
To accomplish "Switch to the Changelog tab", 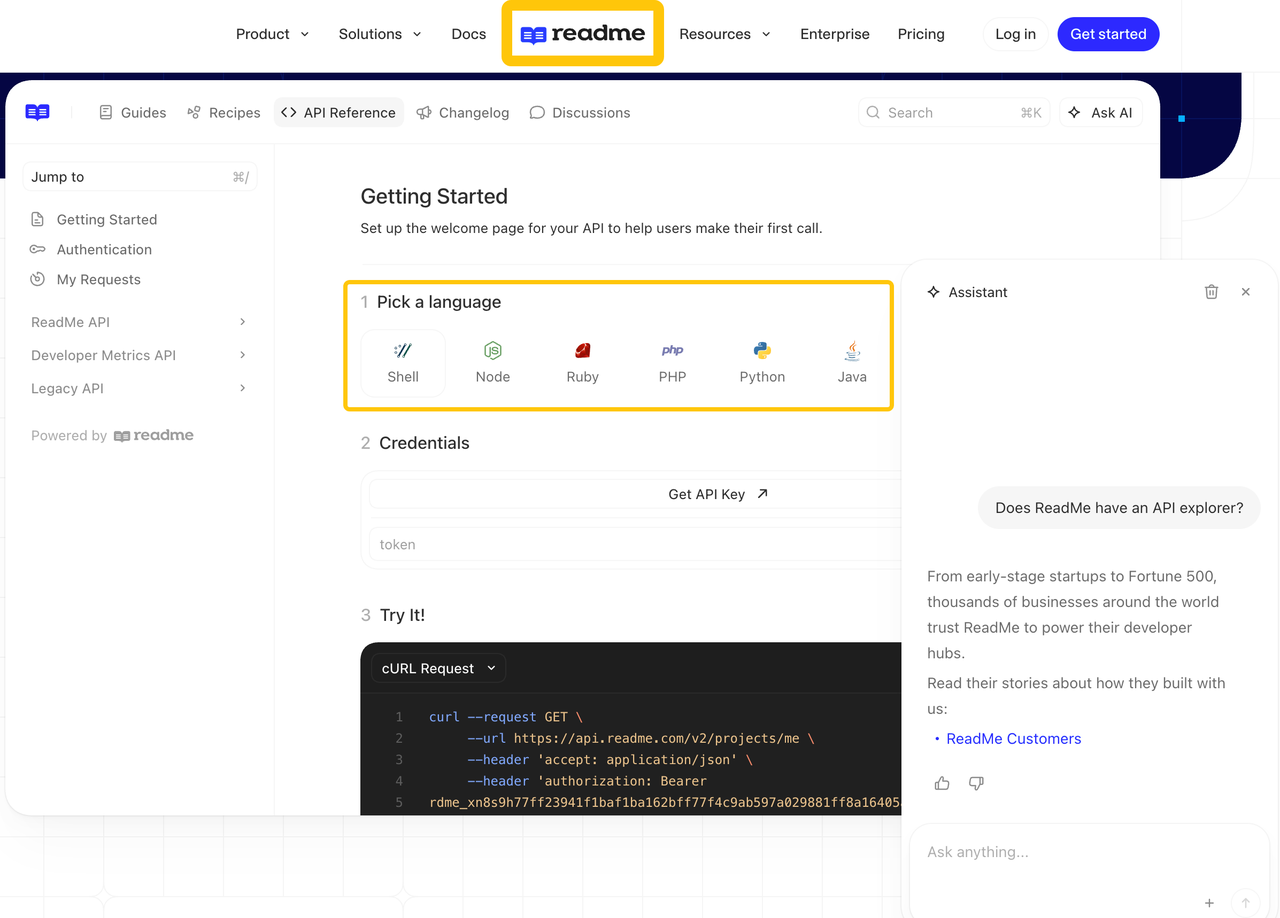I will point(463,113).
